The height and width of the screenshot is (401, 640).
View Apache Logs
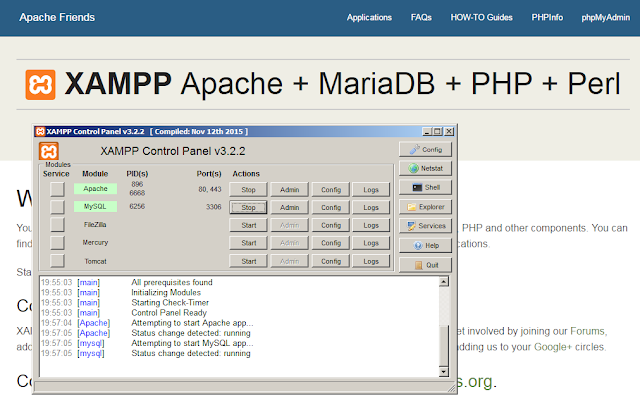click(x=371, y=189)
